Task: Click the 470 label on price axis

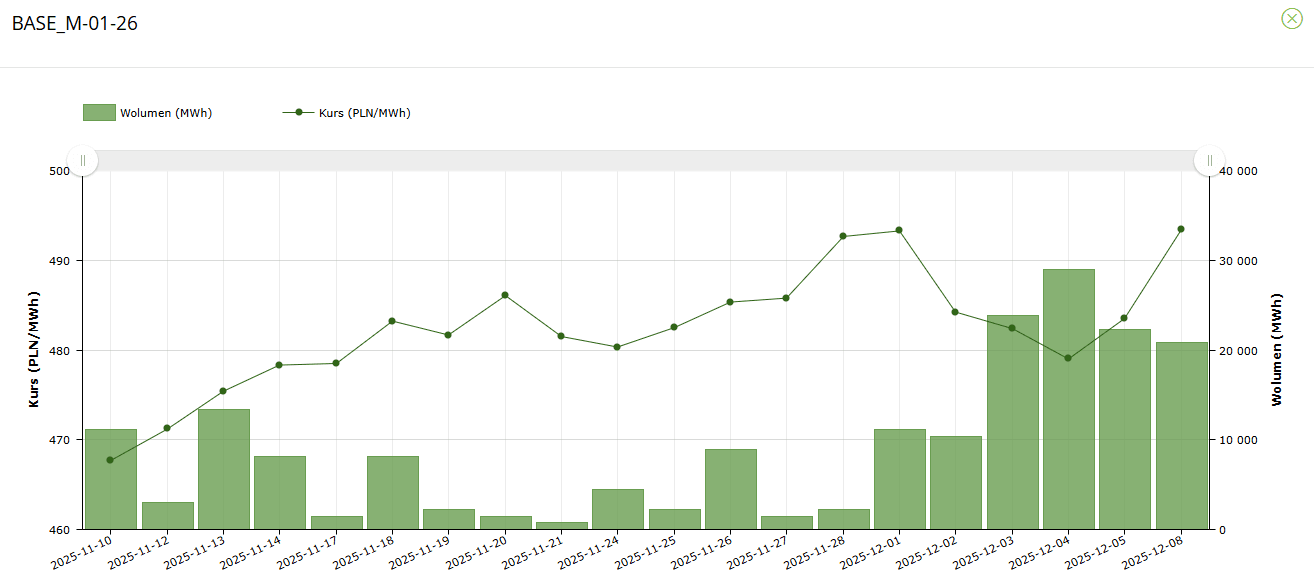Action: click(59, 440)
